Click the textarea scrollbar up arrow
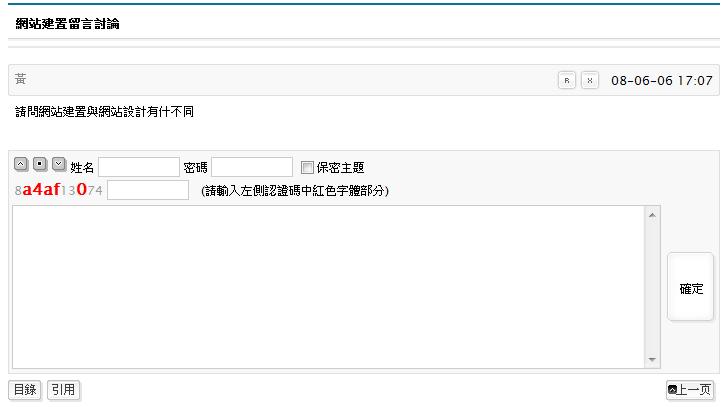This screenshot has width=725, height=407. [653, 214]
